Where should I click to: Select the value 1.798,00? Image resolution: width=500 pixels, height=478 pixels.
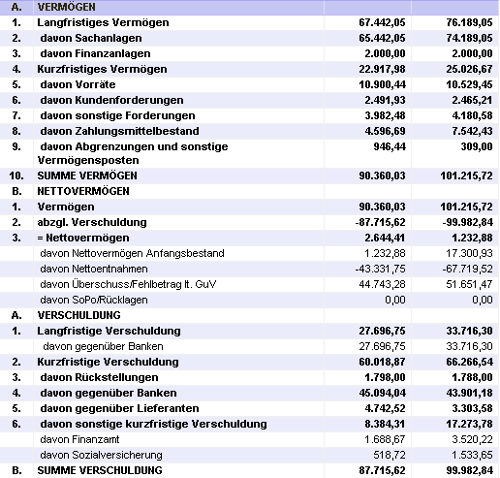[x=385, y=377]
